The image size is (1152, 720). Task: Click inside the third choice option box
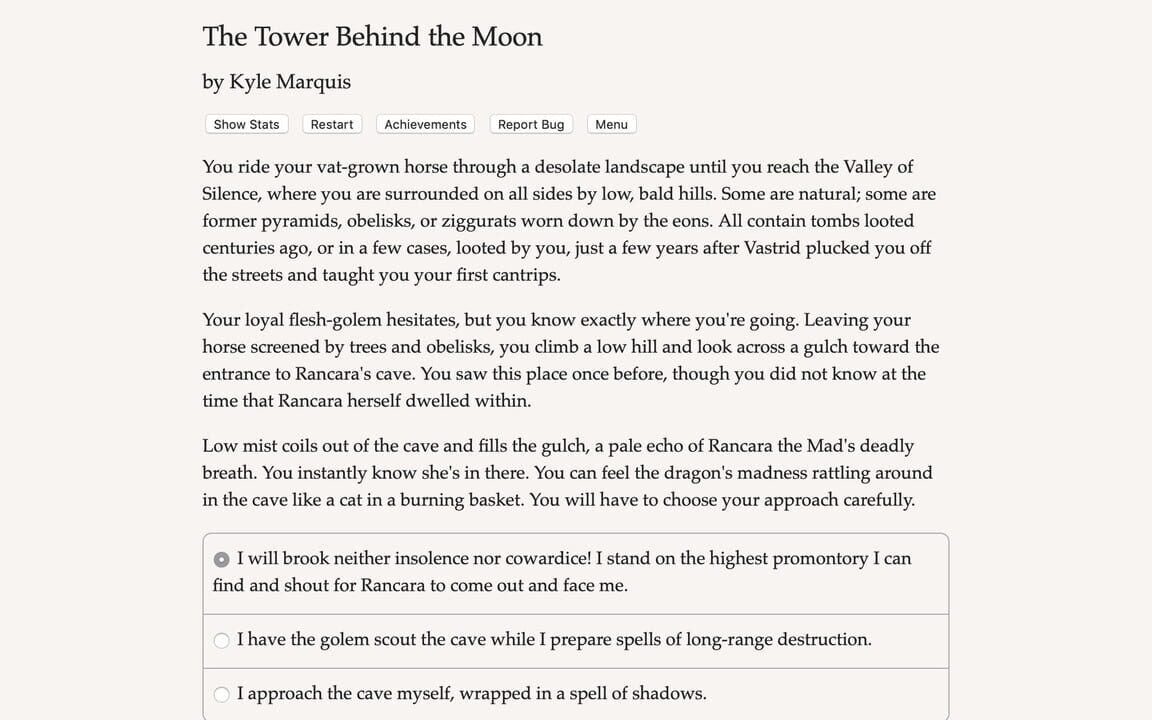[x=575, y=693]
